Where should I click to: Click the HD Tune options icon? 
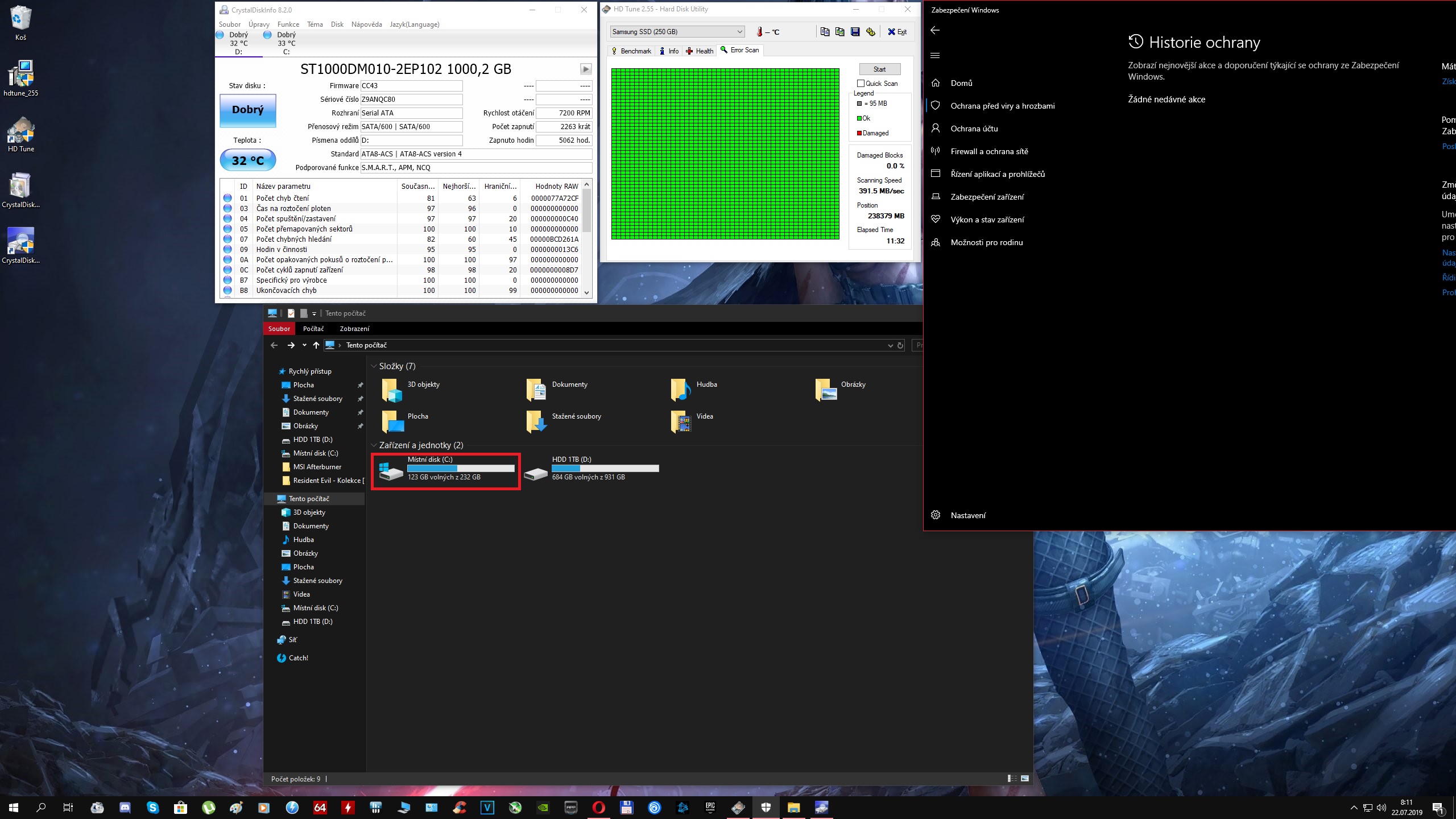(870, 32)
